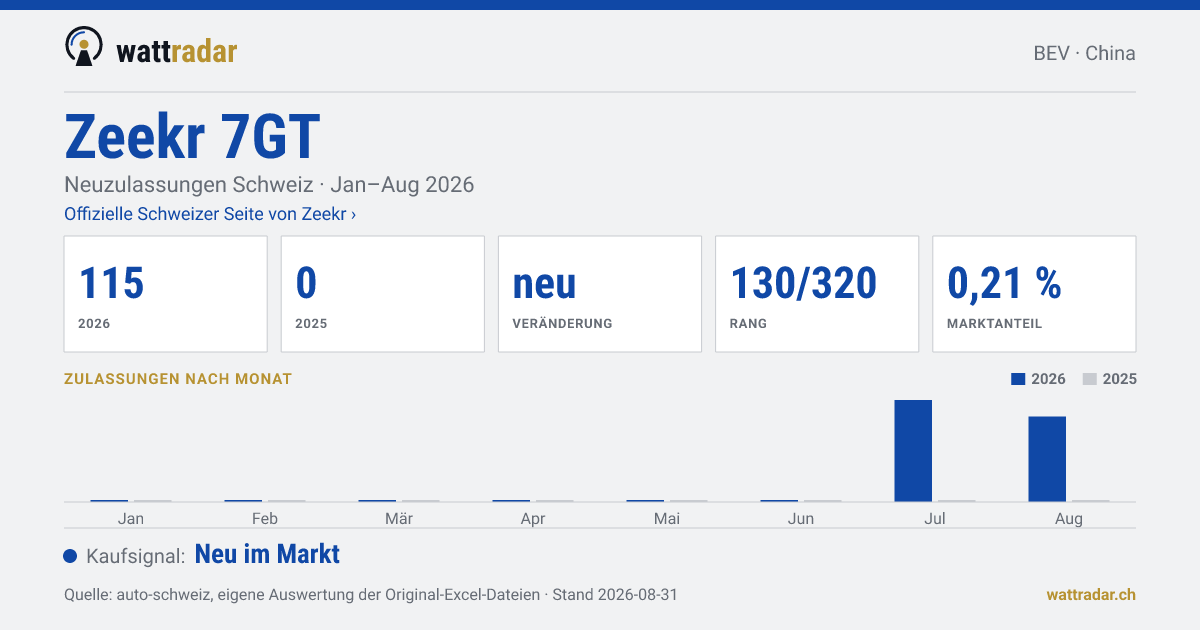Screen dimensions: 1200x630
Task: Open 'Offizielle Schweizer Seite von Zeekr' link
Action: 210,214
